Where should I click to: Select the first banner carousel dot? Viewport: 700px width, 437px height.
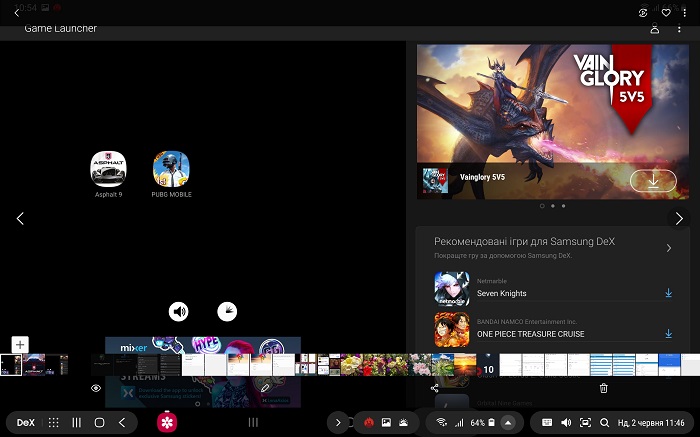pyautogui.click(x=542, y=206)
